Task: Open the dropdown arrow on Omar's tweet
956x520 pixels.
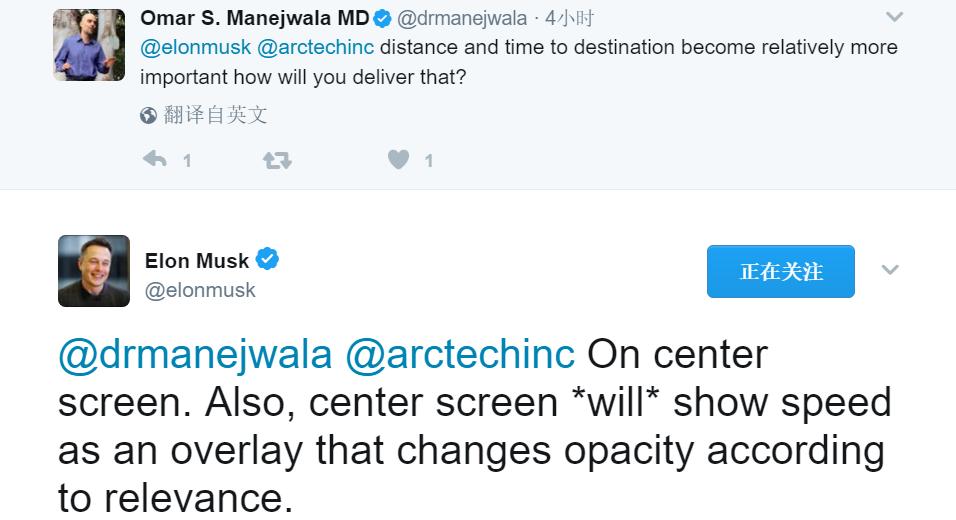Action: 895,17
